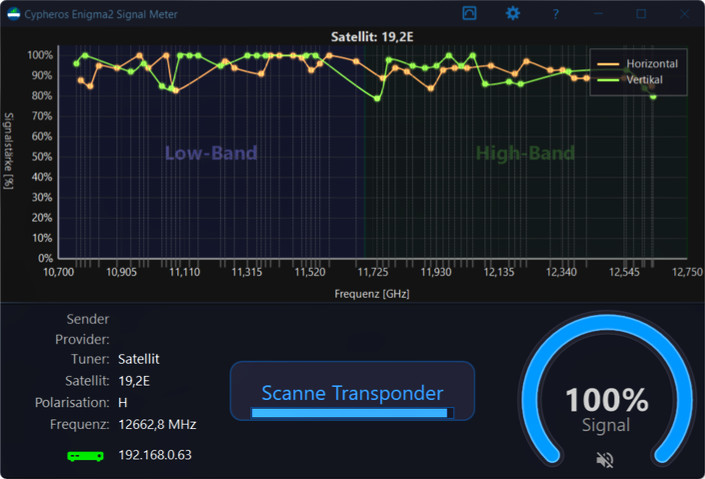Click the 11,725 frequency axis tick
The image size is (705, 479).
(x=373, y=272)
